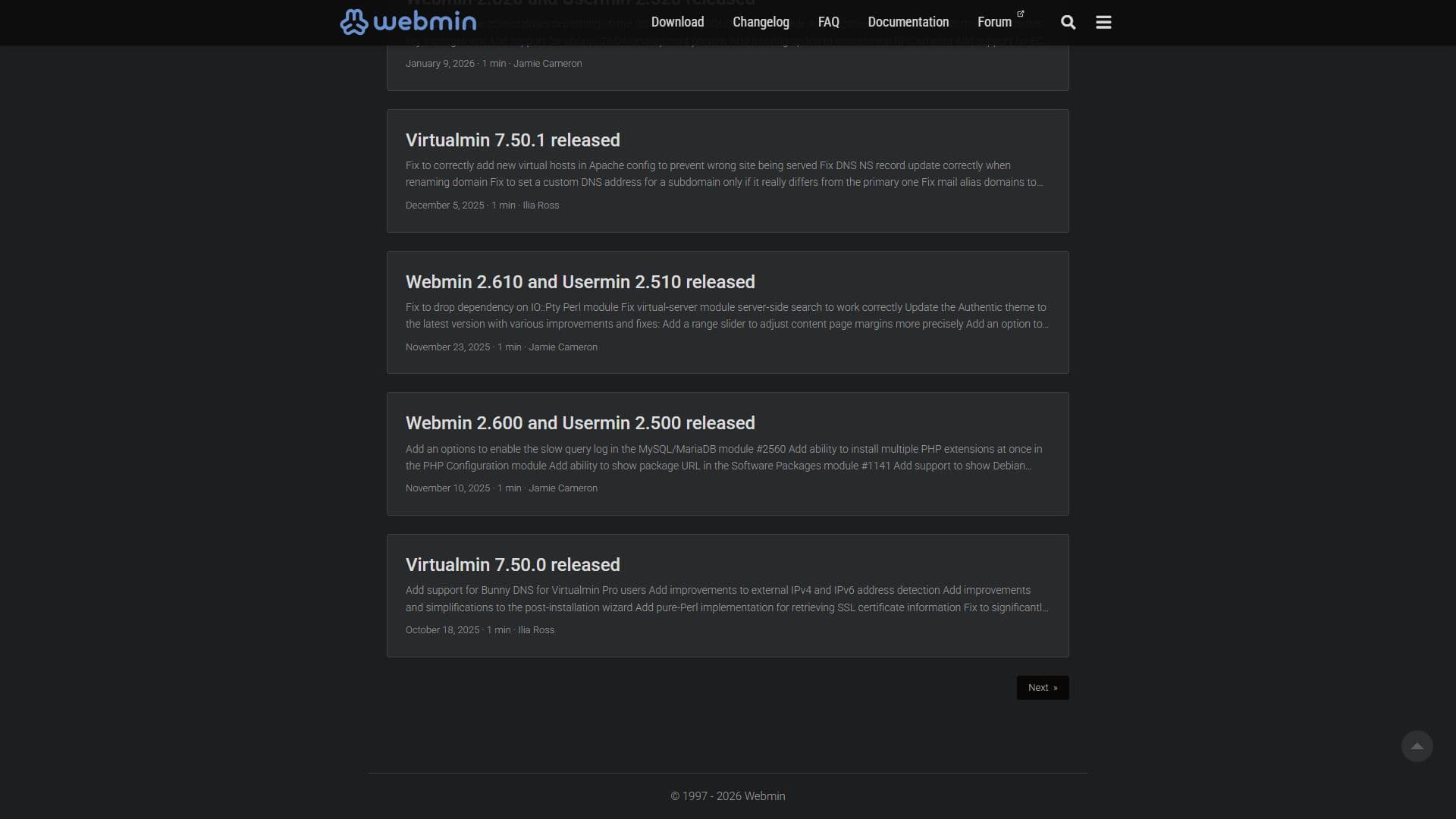Go to the FAQ page
The image size is (1456, 819).
click(828, 22)
